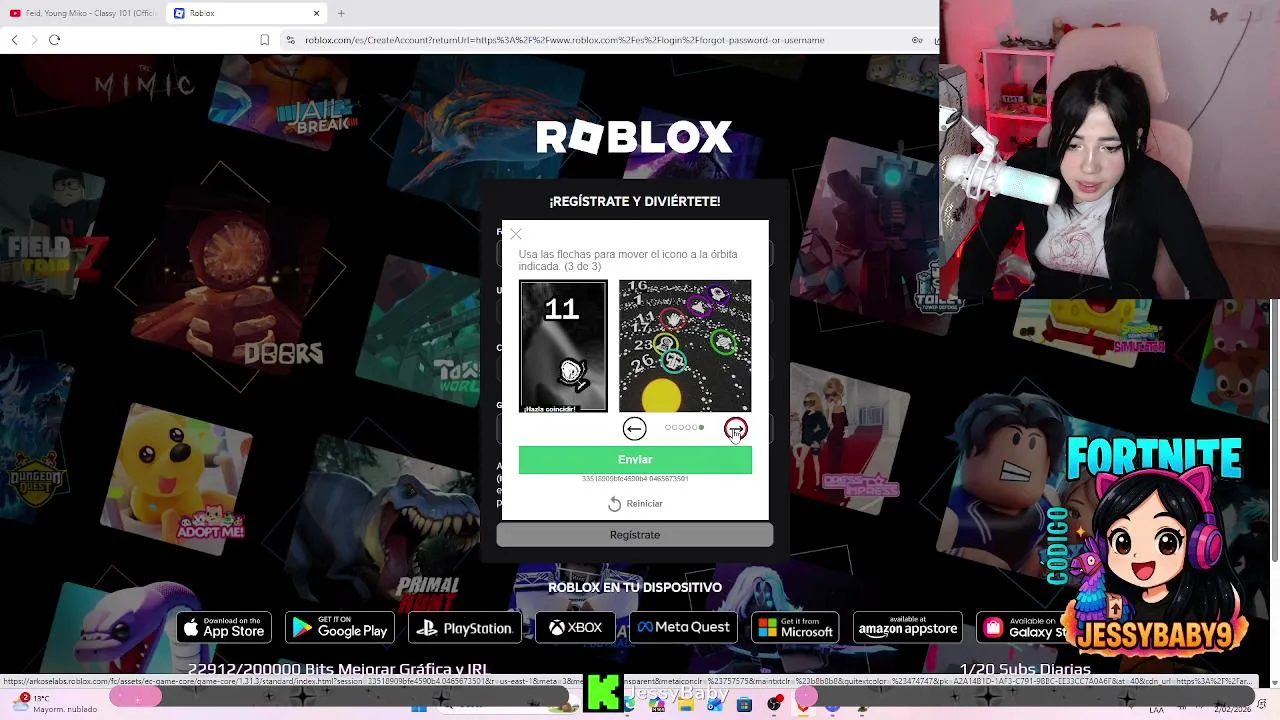The height and width of the screenshot is (720, 1280).
Task: Open the App Store download badge
Action: pyautogui.click(x=223, y=628)
